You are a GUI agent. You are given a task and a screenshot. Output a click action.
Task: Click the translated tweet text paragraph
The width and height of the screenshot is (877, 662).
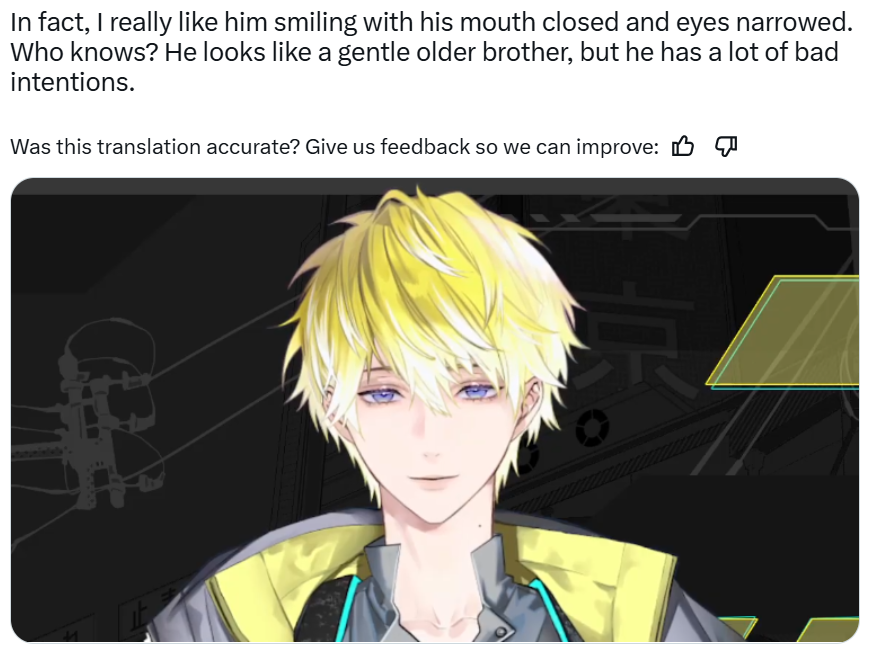[x=431, y=52]
